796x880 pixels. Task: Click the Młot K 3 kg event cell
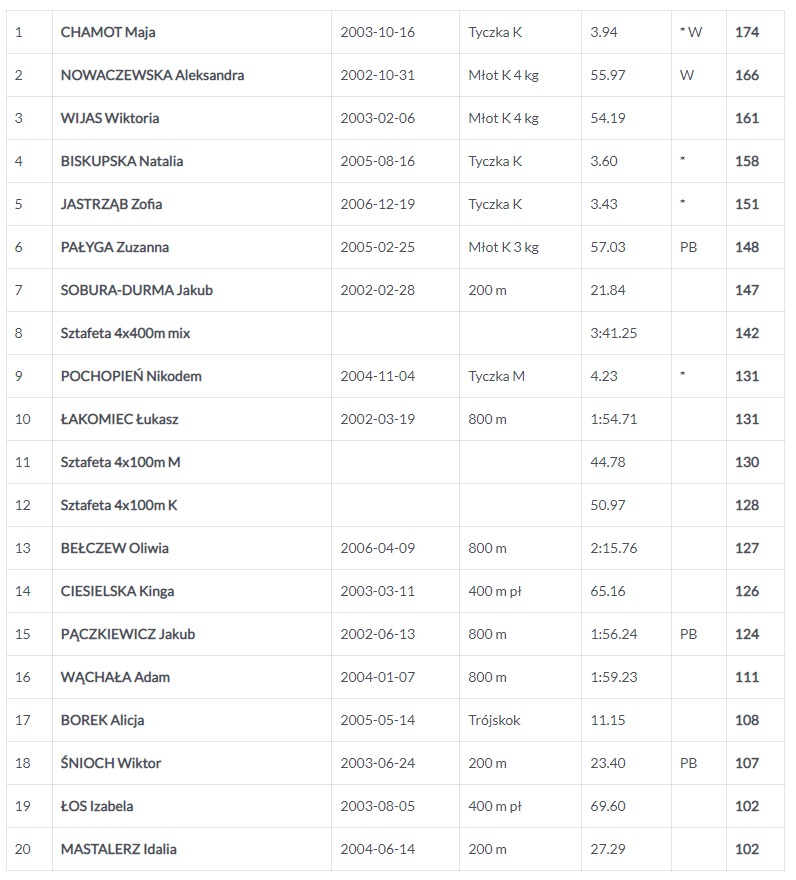click(503, 247)
